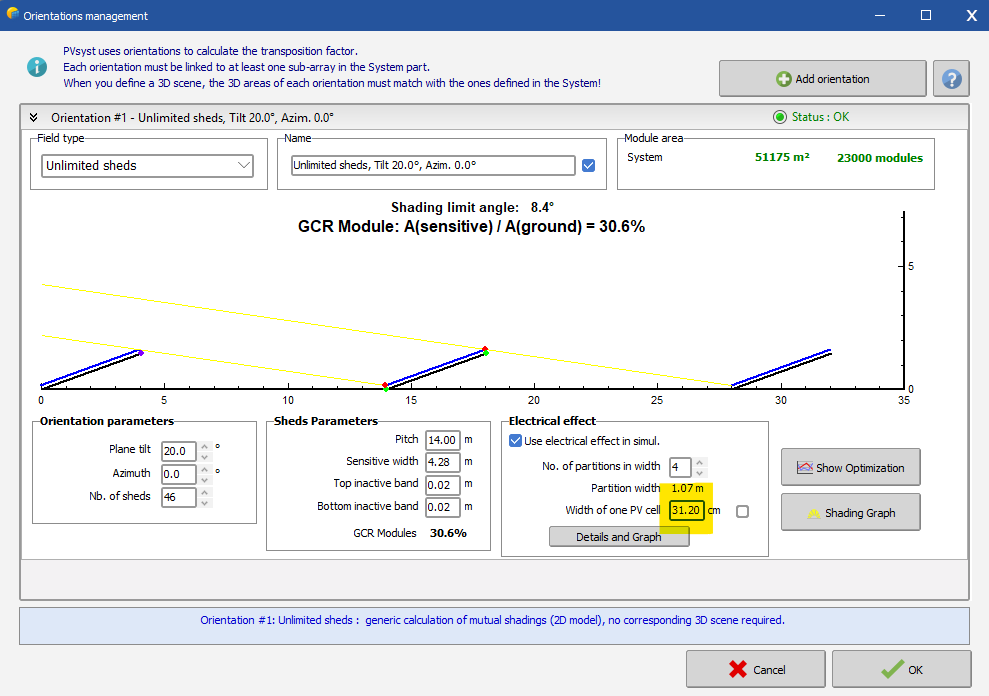The image size is (989, 696).
Task: Open the Shading Graph
Action: click(x=850, y=513)
